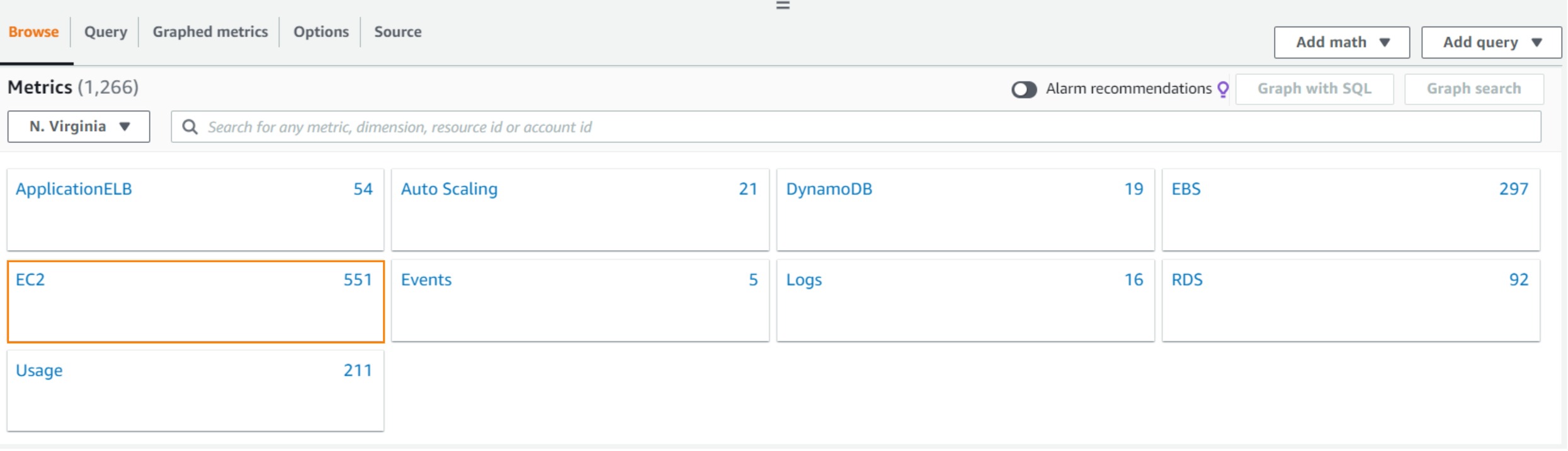Screen dimensions: 1568x451
Task: Switch to the Query tab
Action: point(106,31)
